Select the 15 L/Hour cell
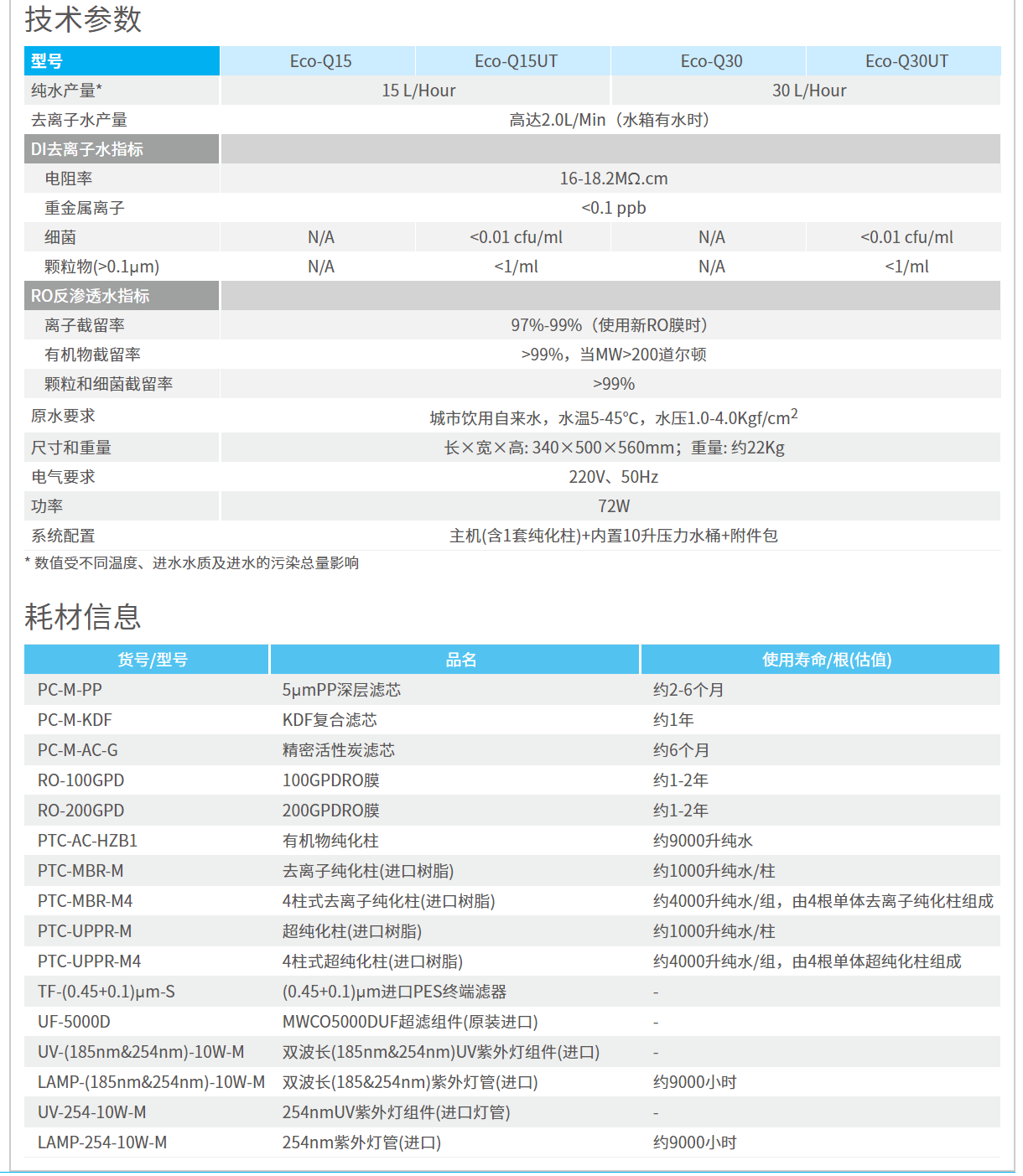 tap(418, 91)
